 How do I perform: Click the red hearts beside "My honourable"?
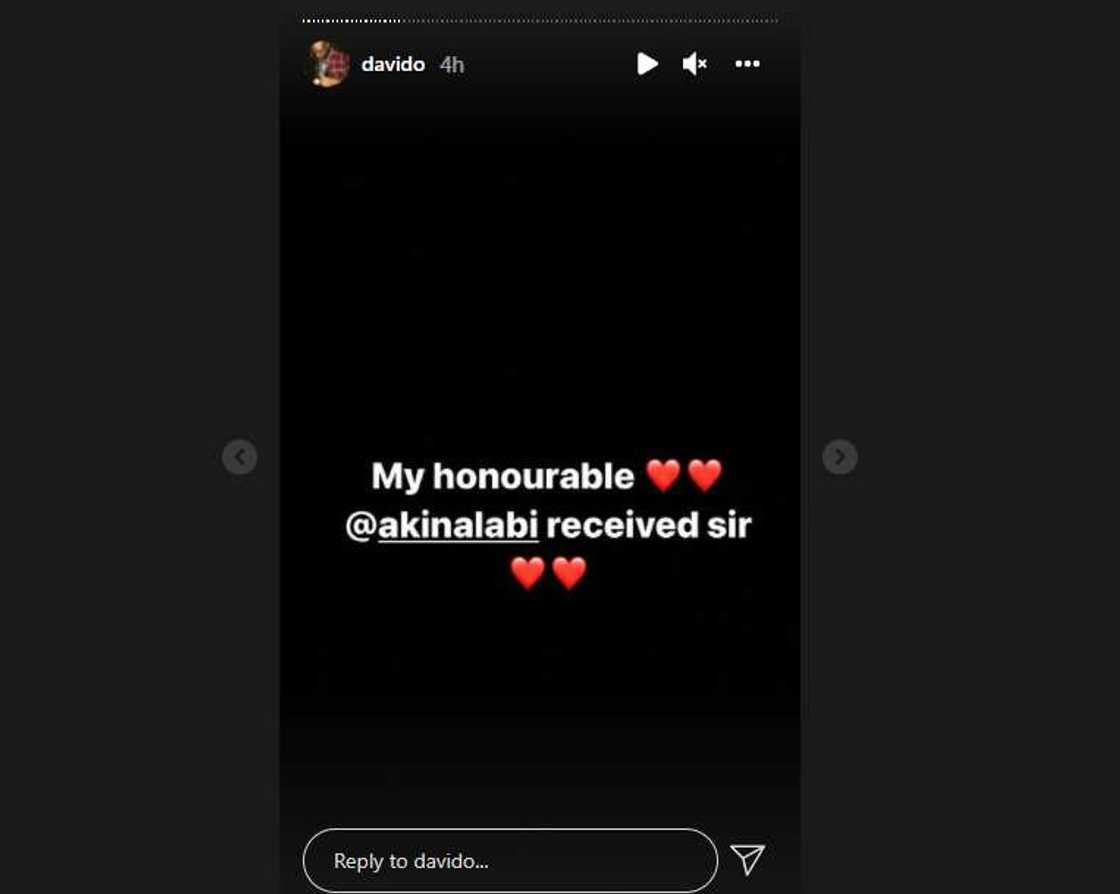pyautogui.click(x=684, y=476)
